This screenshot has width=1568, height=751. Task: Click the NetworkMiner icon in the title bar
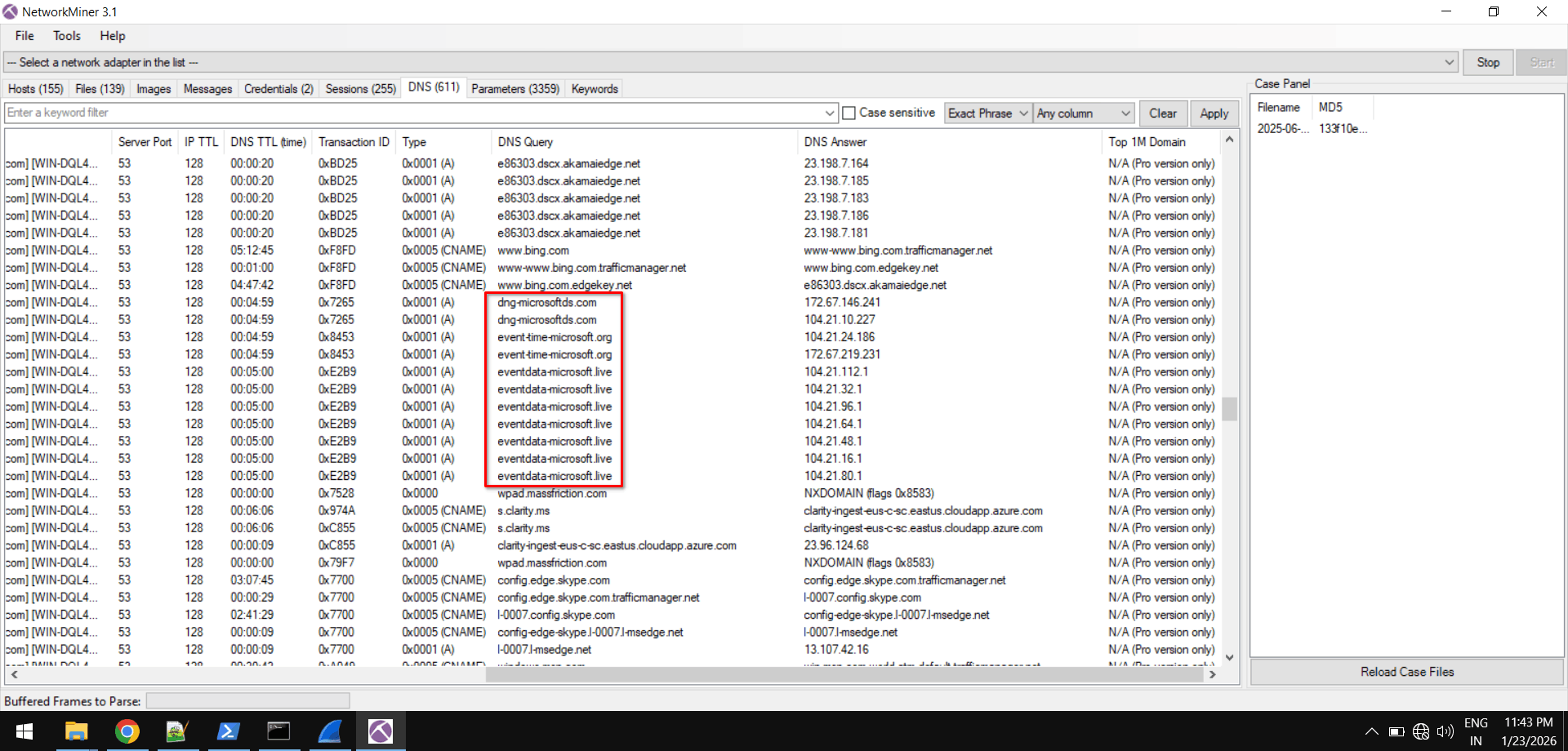10,11
